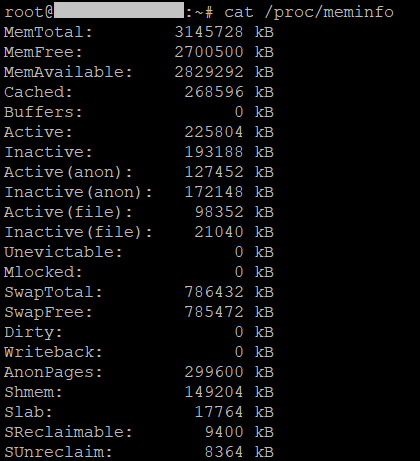Image resolution: width=420 pixels, height=461 pixels.
Task: Click the SwapTotal value 786432
Action: [214, 292]
